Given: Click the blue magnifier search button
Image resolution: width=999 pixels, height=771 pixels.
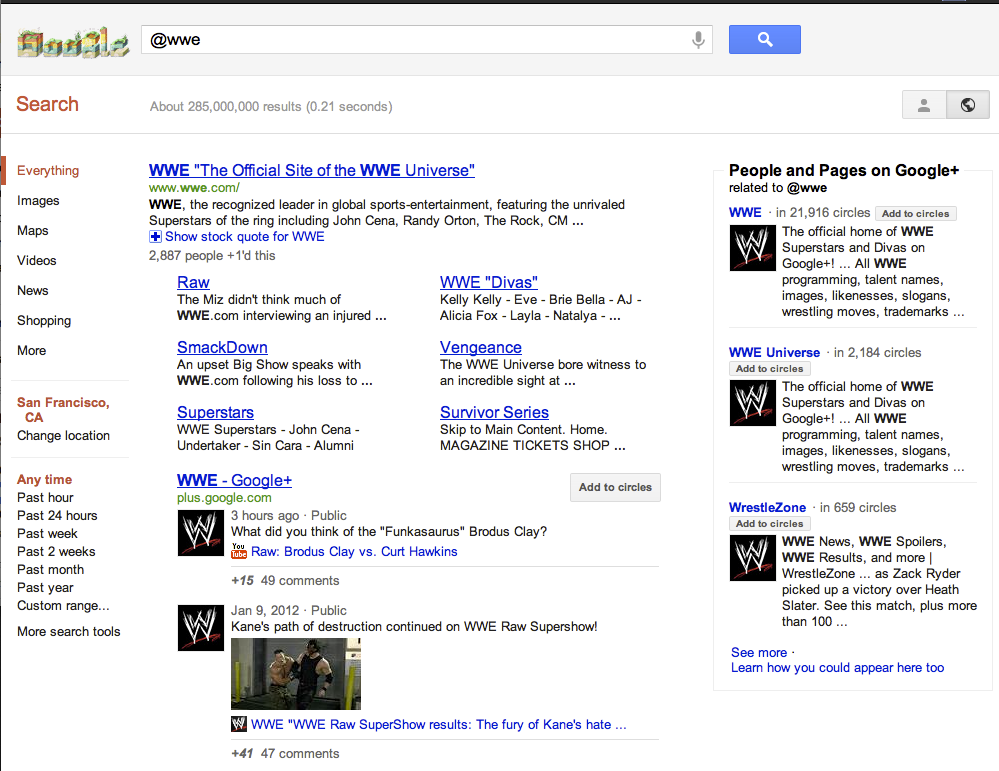Looking at the screenshot, I should 765,40.
